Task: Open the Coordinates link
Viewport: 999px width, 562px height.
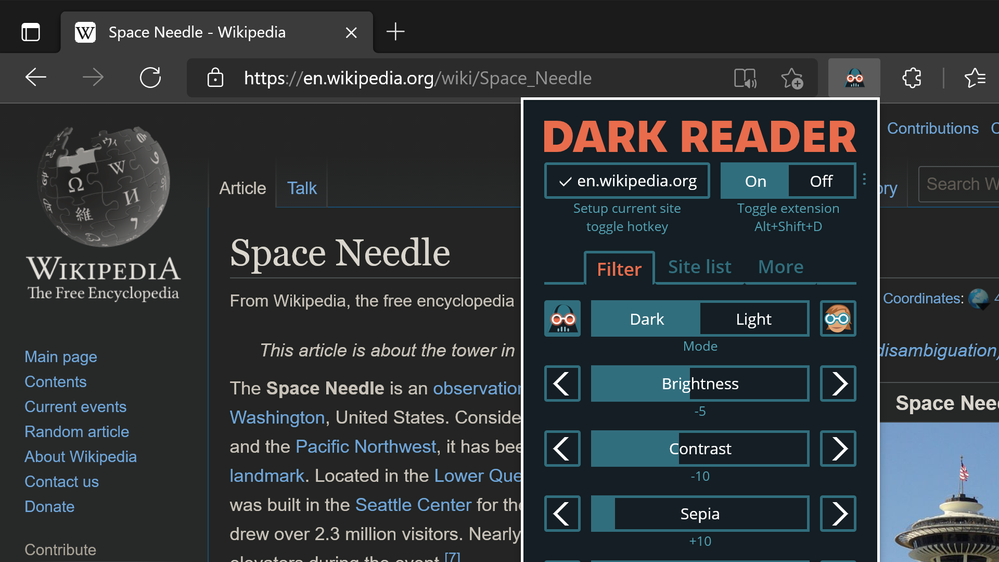Action: [922, 298]
